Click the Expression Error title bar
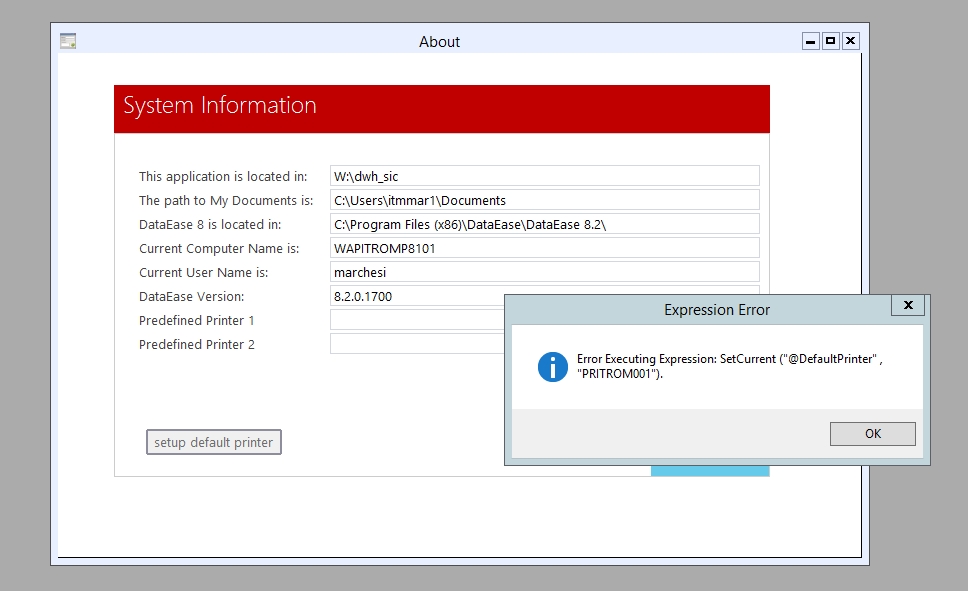This screenshot has width=968, height=591. point(716,309)
